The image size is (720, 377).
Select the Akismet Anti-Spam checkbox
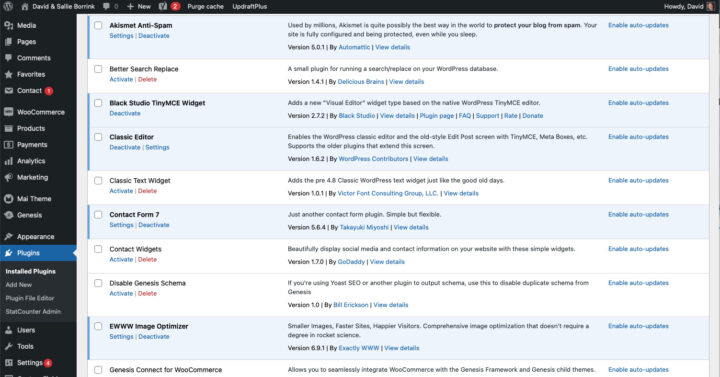98,25
